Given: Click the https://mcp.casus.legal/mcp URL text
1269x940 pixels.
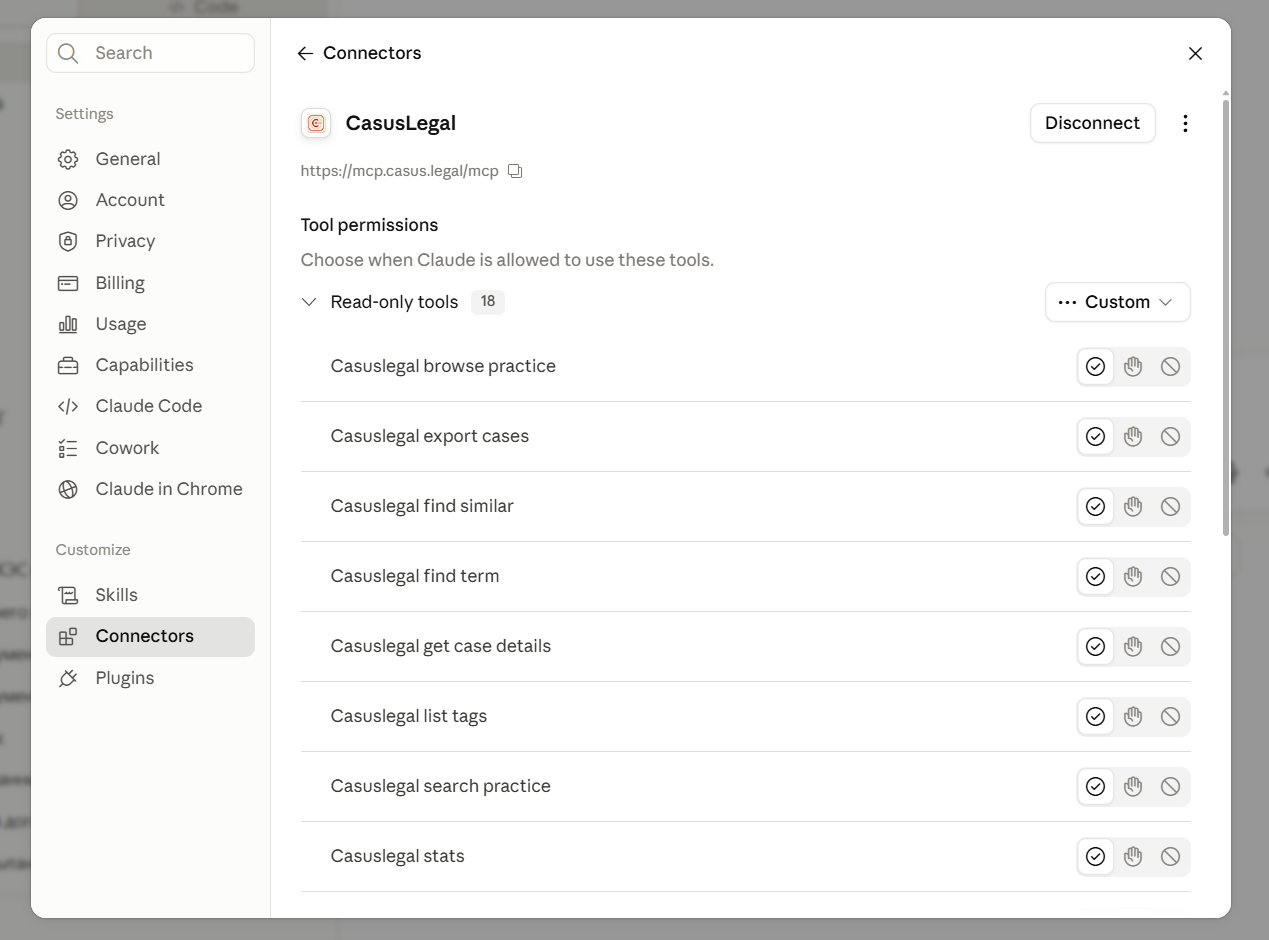Looking at the screenshot, I should coord(399,171).
